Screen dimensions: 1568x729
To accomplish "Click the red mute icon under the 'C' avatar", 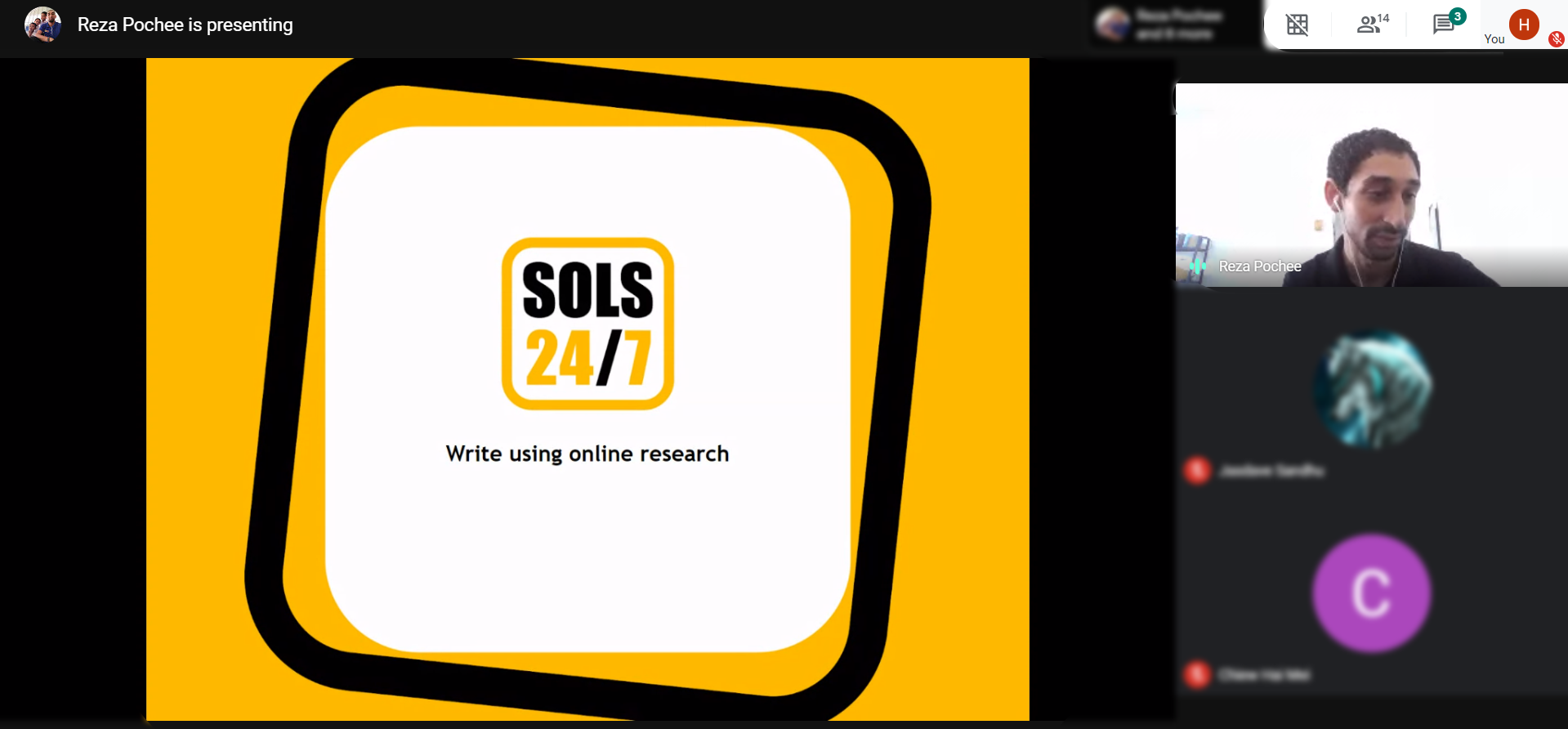I will pos(1198,674).
